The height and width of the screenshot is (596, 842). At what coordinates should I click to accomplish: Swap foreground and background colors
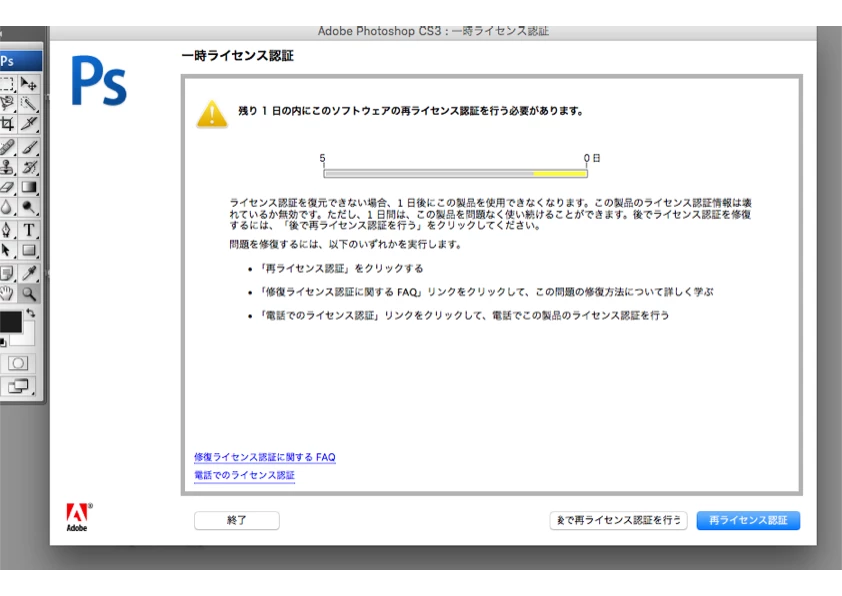click(x=31, y=312)
